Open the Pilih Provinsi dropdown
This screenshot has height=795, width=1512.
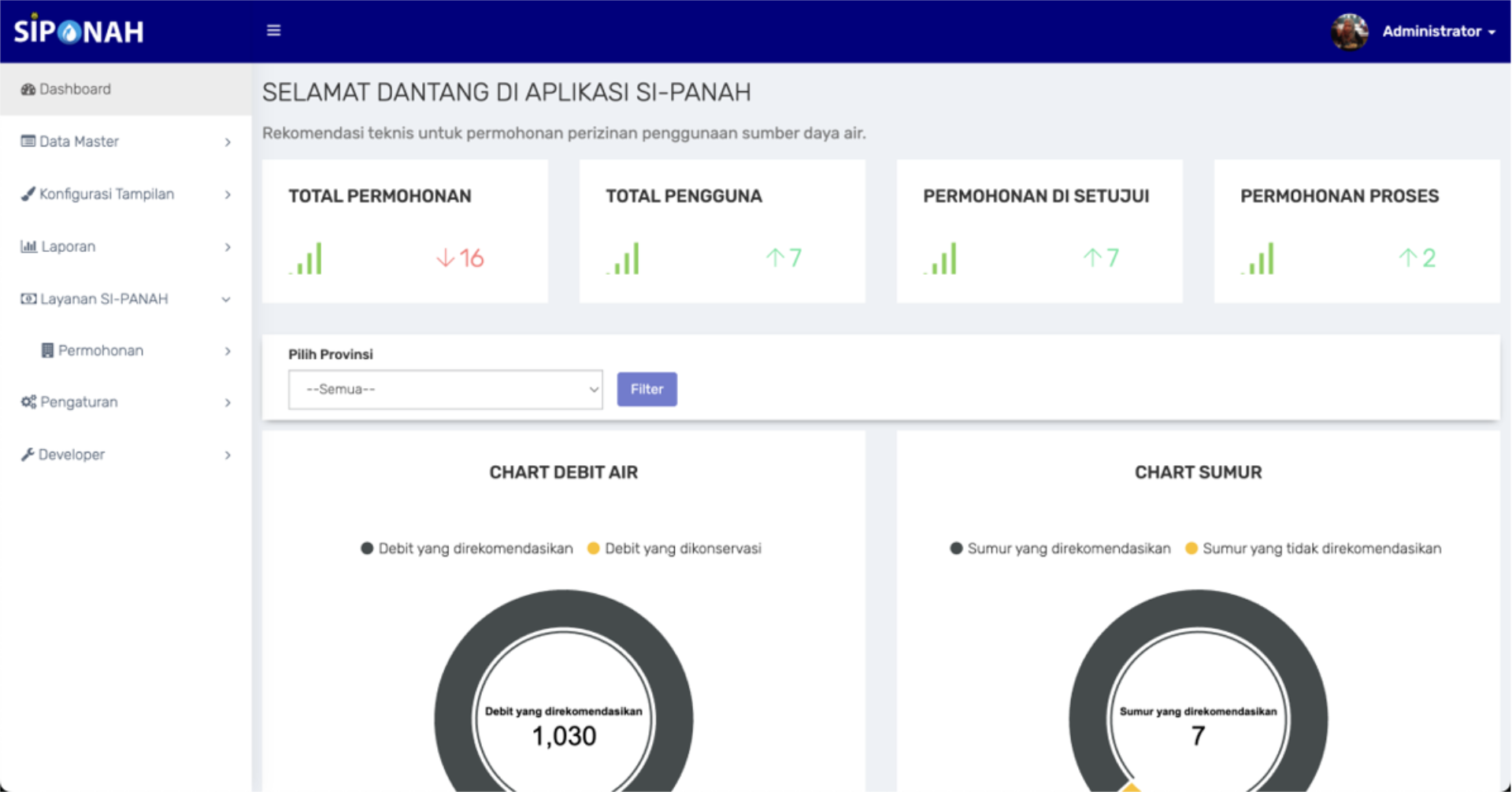[445, 389]
